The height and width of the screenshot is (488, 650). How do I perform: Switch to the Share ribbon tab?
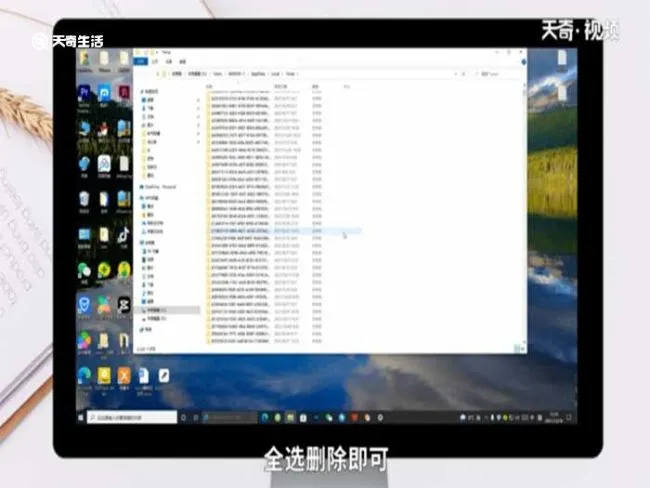pyautogui.click(x=169, y=61)
